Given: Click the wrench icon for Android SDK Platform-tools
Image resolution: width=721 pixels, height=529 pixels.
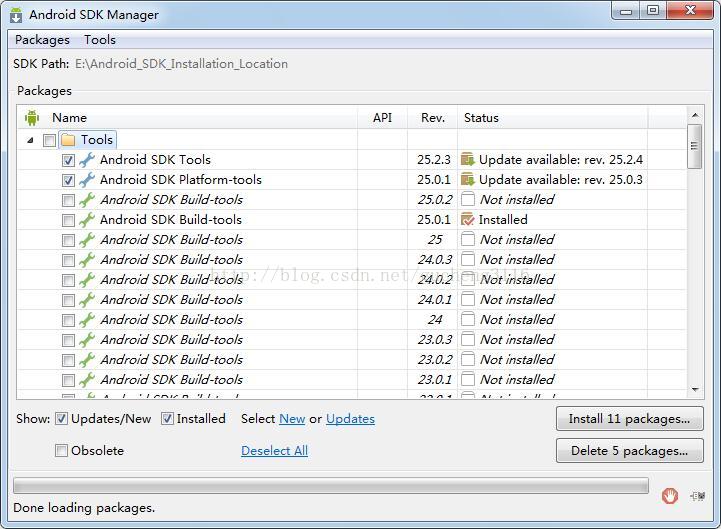Looking at the screenshot, I should (x=87, y=180).
